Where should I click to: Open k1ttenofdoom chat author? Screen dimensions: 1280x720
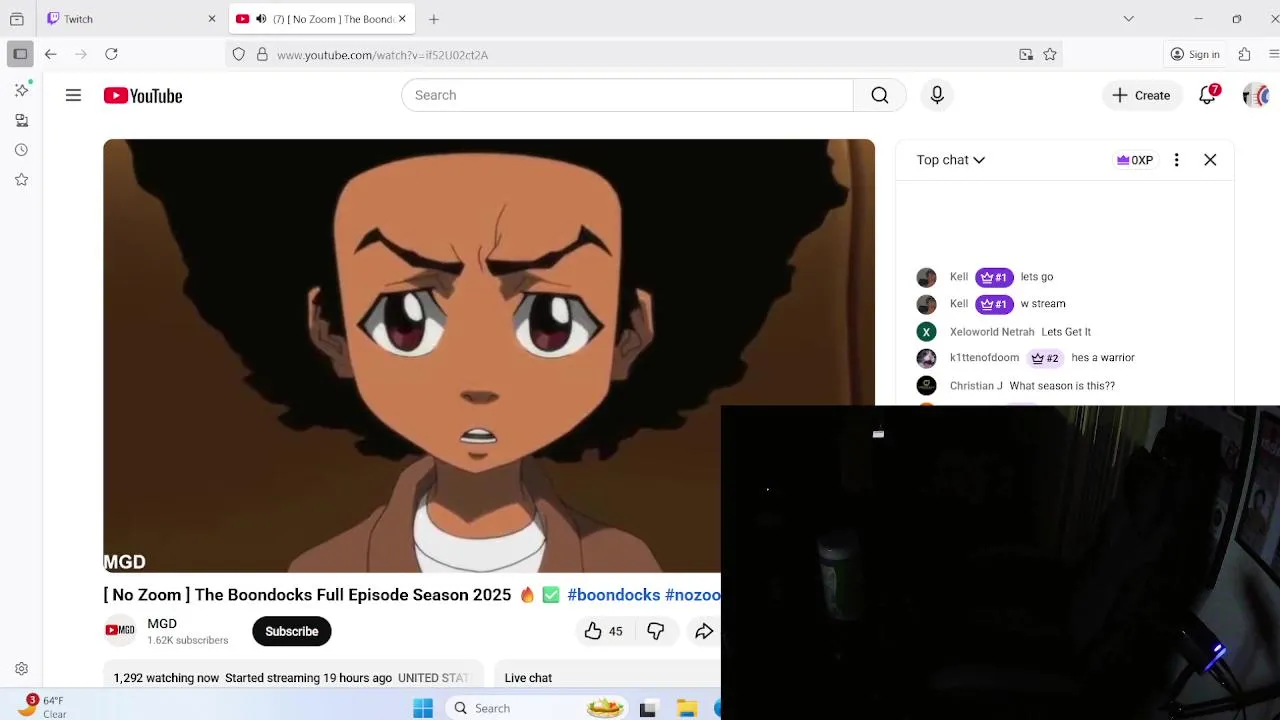point(984,358)
